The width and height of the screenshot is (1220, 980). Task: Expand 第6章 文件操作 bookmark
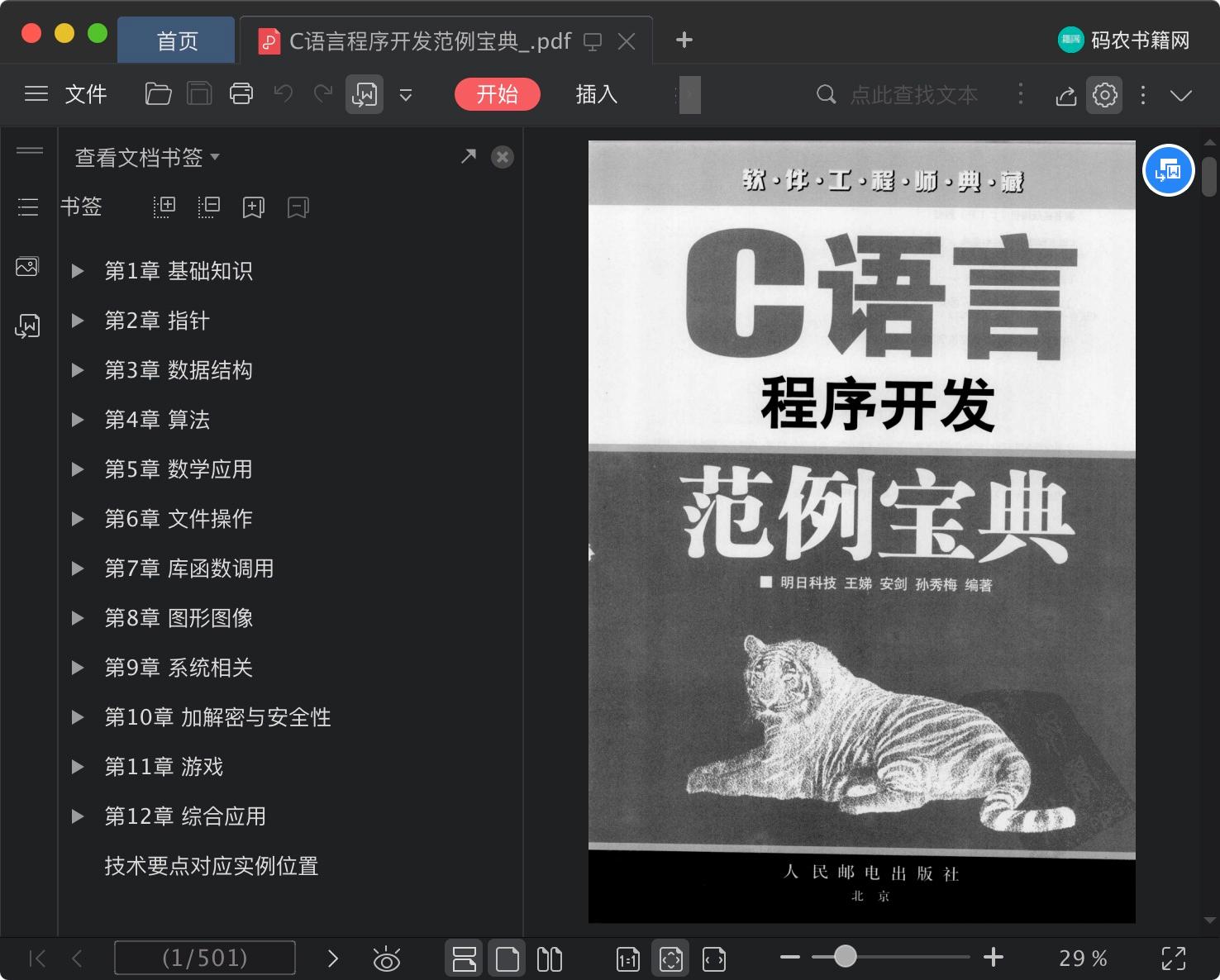78,519
